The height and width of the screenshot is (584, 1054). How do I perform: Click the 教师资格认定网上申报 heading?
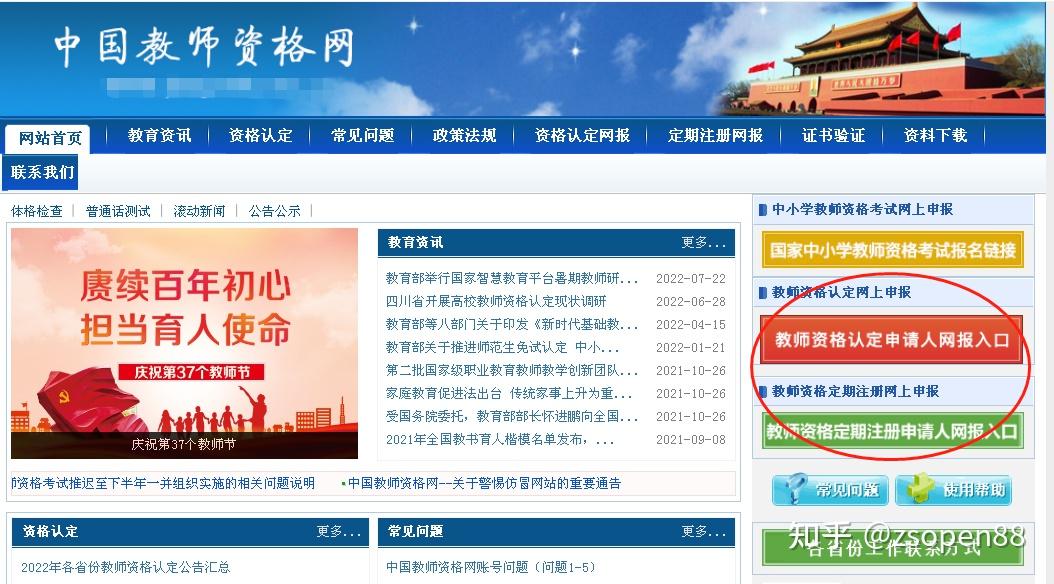tap(842, 292)
